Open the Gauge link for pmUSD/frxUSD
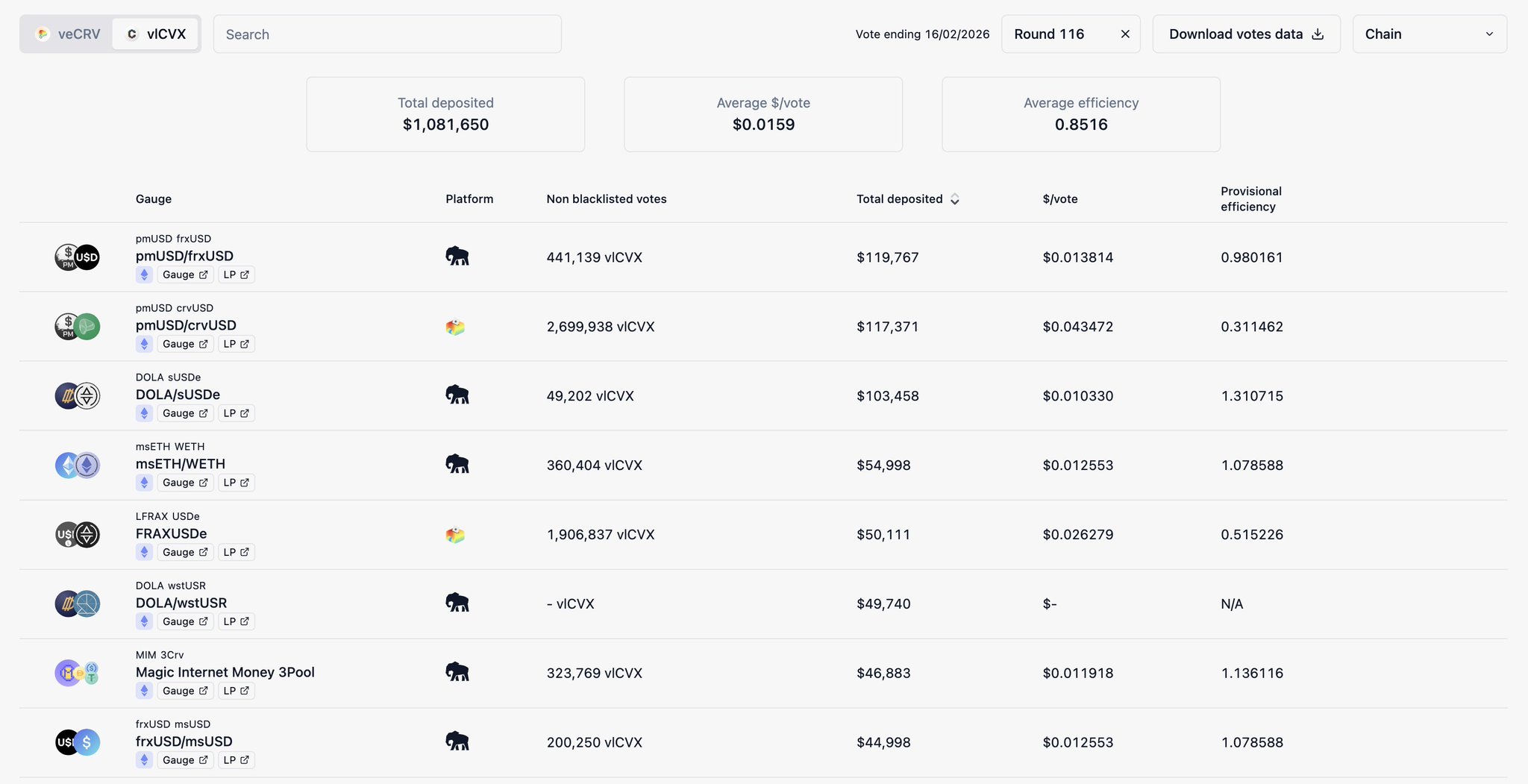 185,275
